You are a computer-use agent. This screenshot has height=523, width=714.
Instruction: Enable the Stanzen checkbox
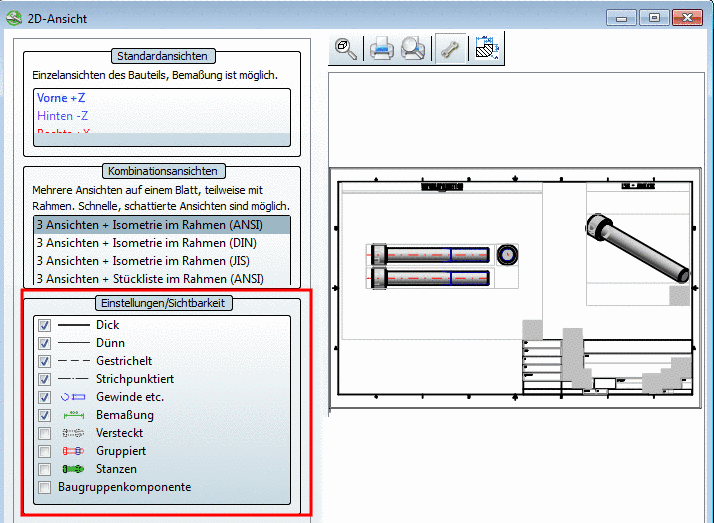pyautogui.click(x=44, y=469)
